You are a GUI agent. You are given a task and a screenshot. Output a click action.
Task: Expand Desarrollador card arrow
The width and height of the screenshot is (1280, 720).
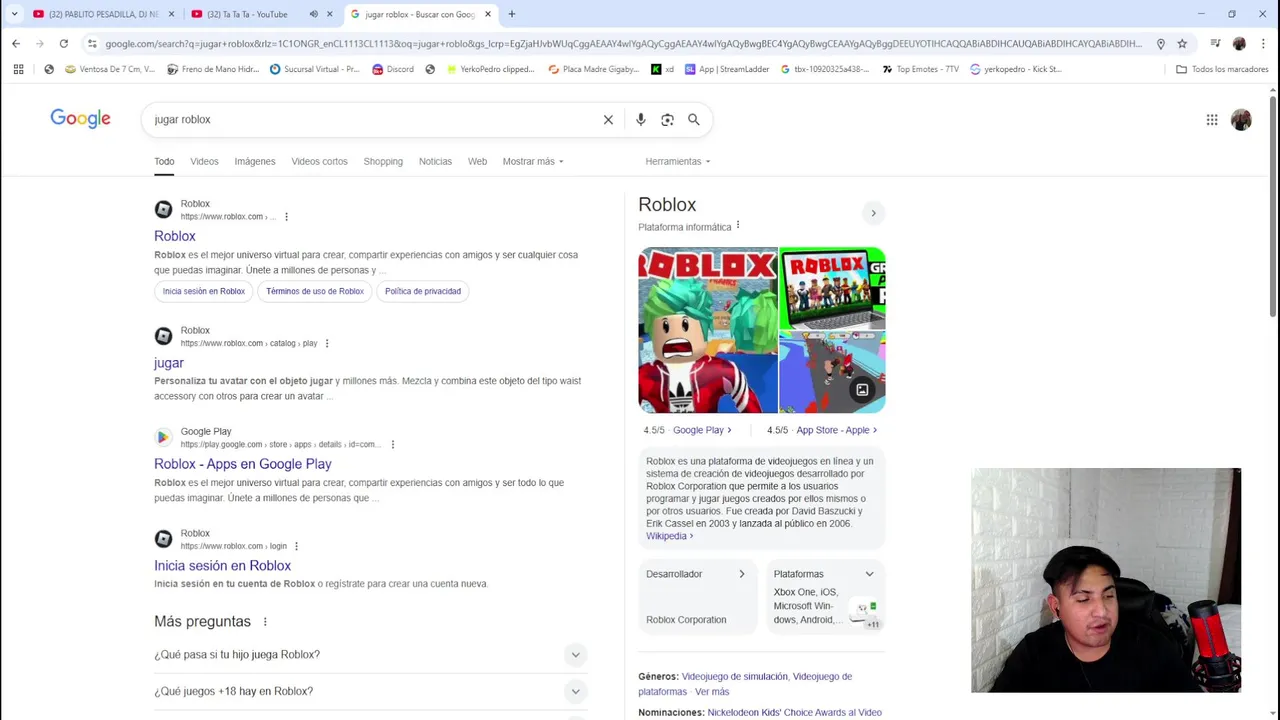(x=741, y=574)
